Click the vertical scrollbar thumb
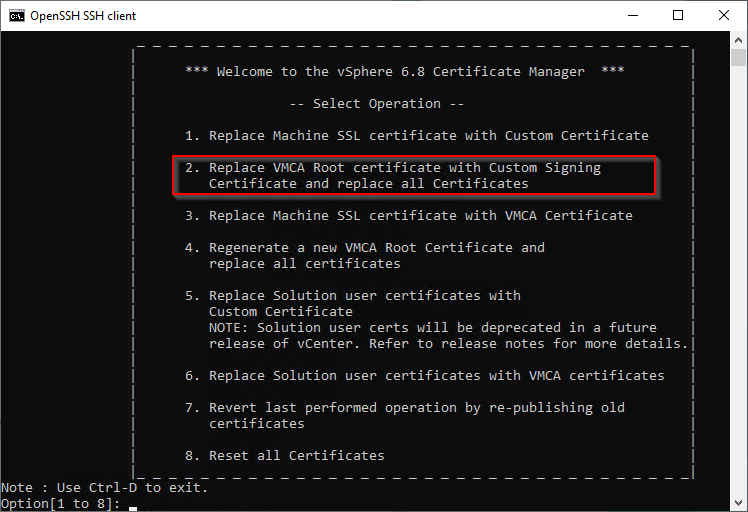The image size is (748, 512). coord(738,58)
